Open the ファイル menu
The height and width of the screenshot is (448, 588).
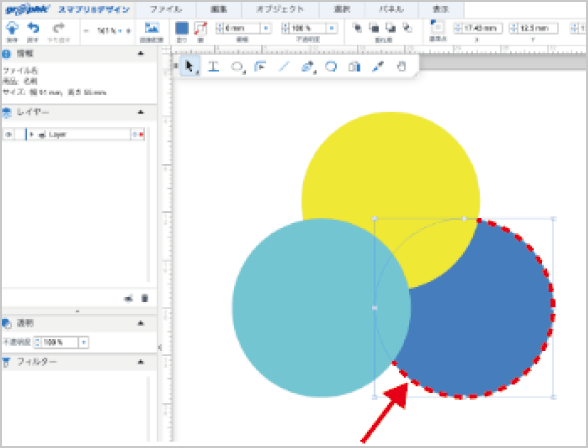click(x=166, y=9)
